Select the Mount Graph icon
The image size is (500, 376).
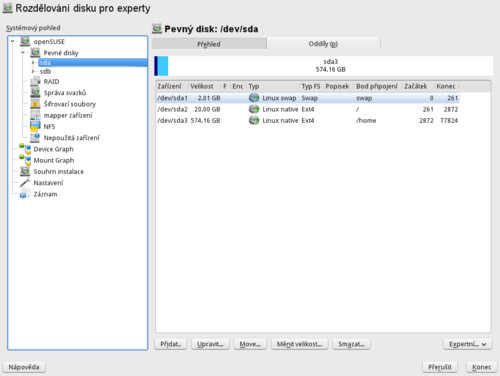coord(25,160)
